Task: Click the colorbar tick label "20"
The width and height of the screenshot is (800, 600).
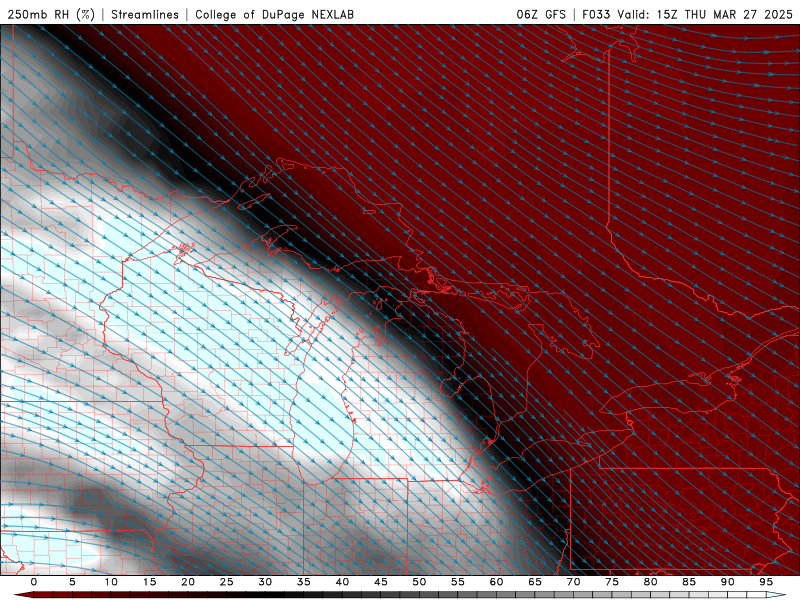Action: pos(188,582)
